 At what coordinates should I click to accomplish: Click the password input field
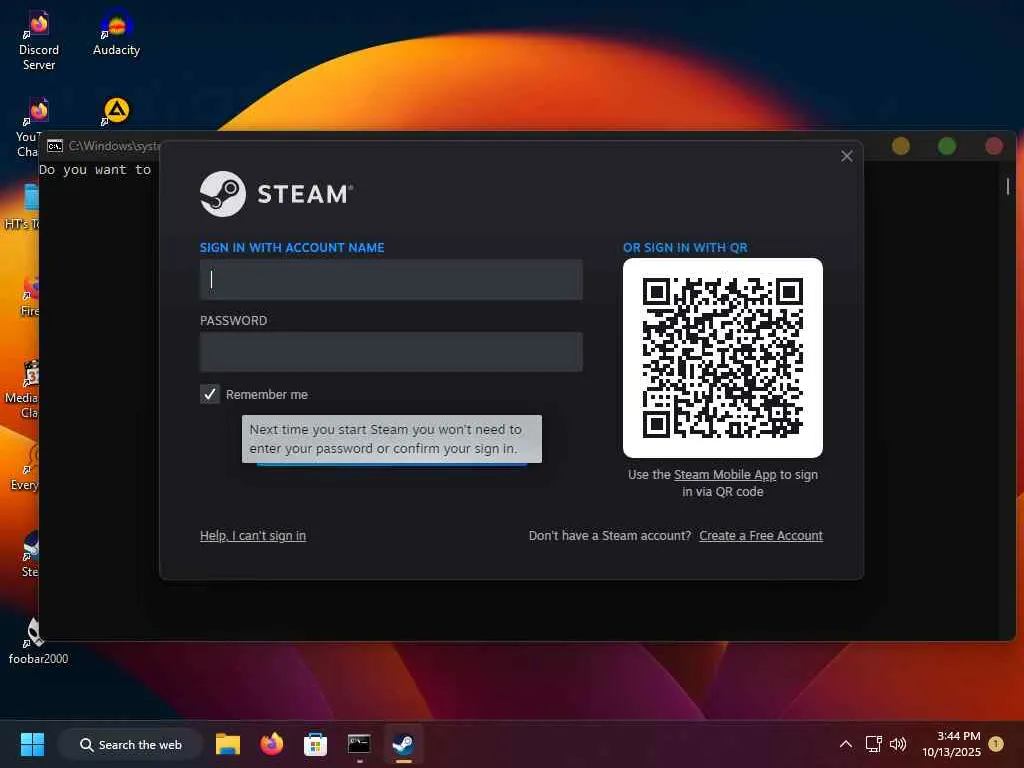[x=391, y=352]
